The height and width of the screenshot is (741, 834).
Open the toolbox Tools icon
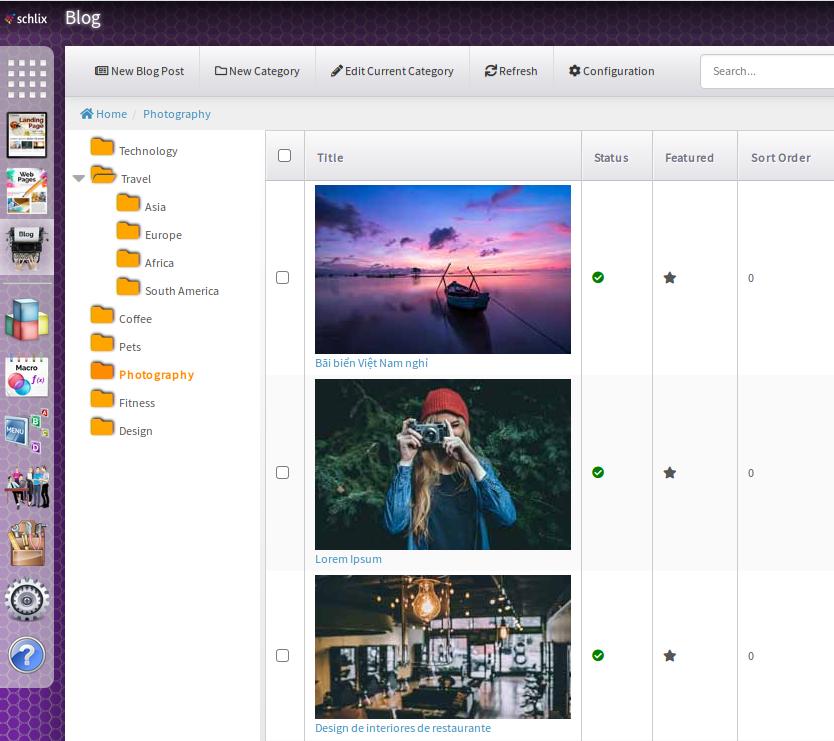(27, 543)
